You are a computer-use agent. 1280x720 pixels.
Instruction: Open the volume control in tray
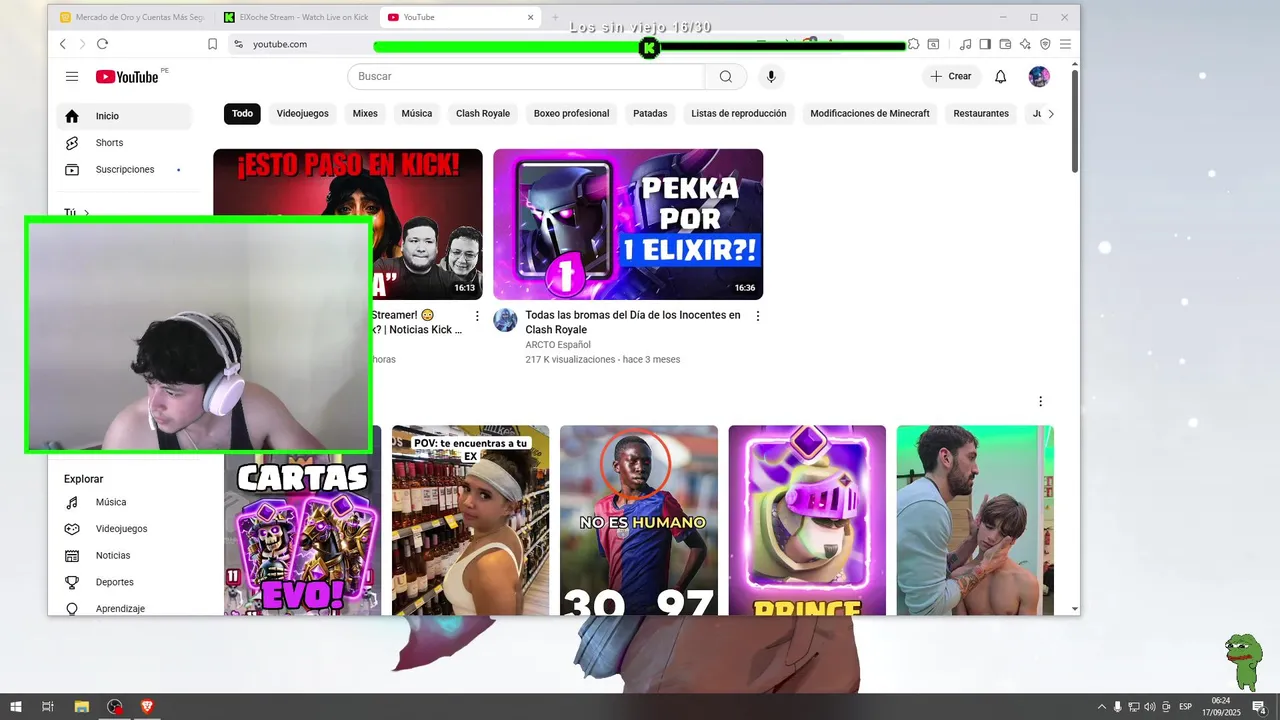[x=1149, y=707]
